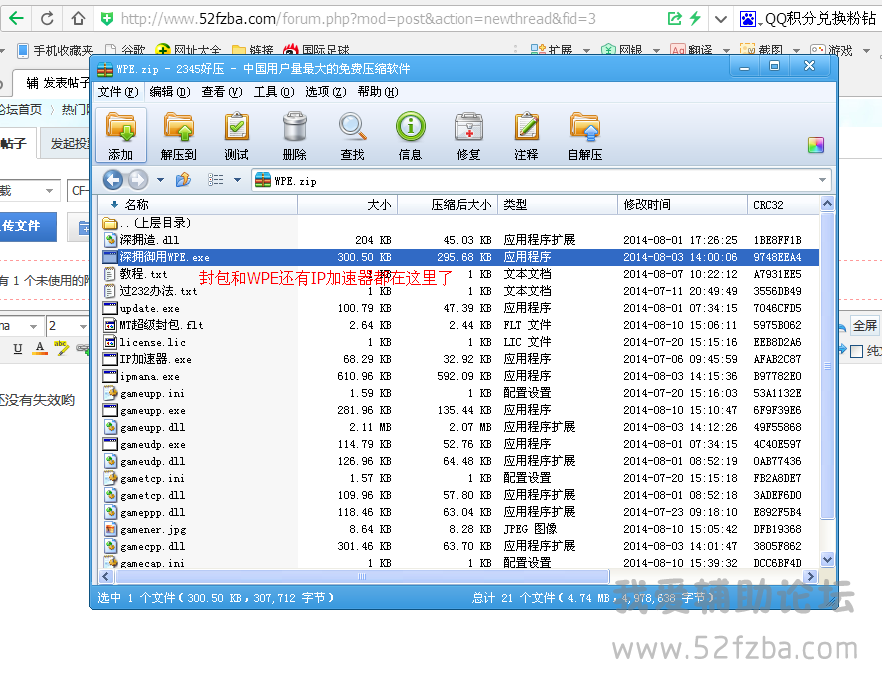Viewport: 882px width, 687px height.
Task: Click the up-one-folder icon
Action: click(x=183, y=180)
